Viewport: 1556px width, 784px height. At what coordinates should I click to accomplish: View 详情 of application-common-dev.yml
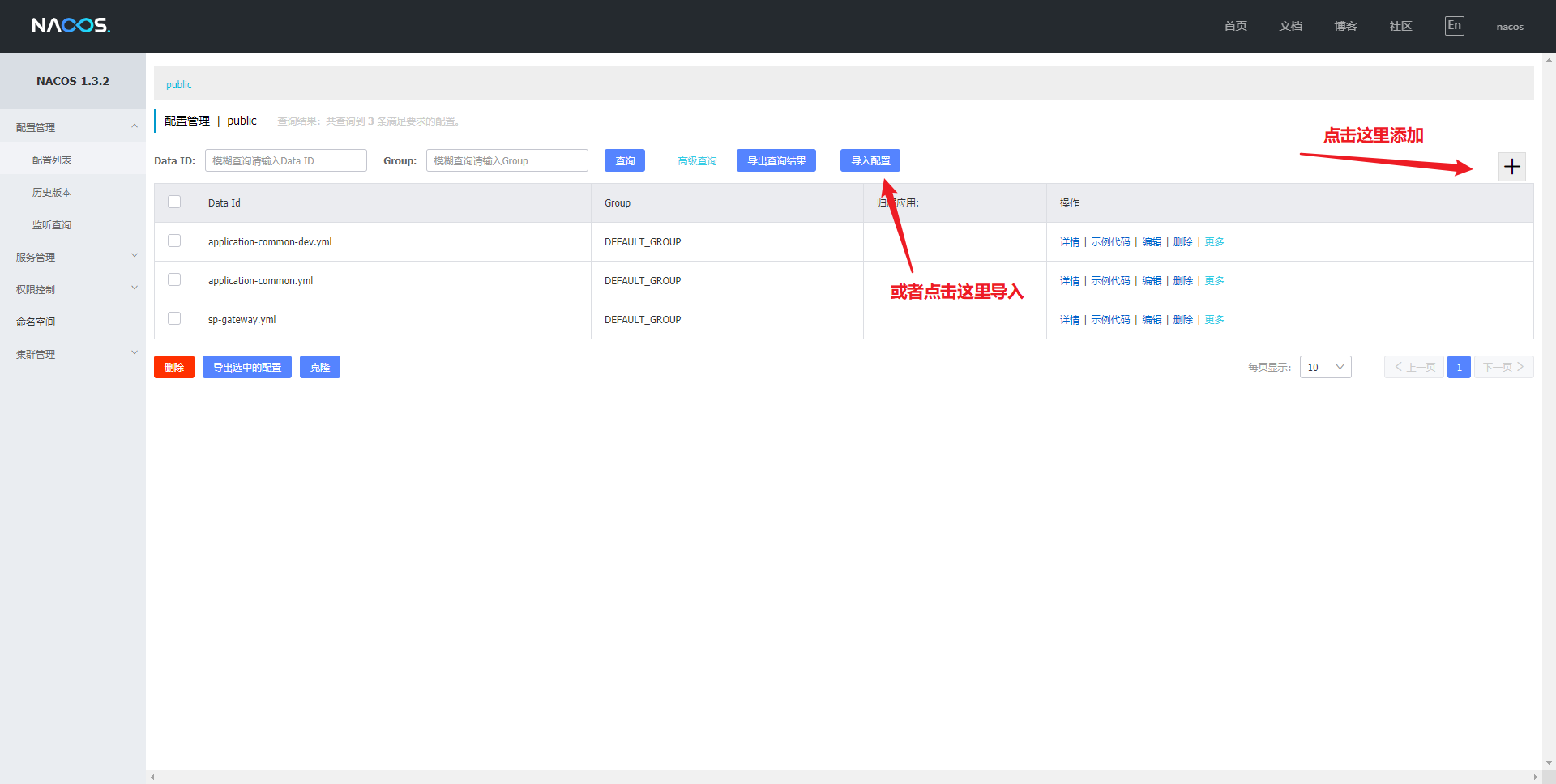click(1070, 242)
